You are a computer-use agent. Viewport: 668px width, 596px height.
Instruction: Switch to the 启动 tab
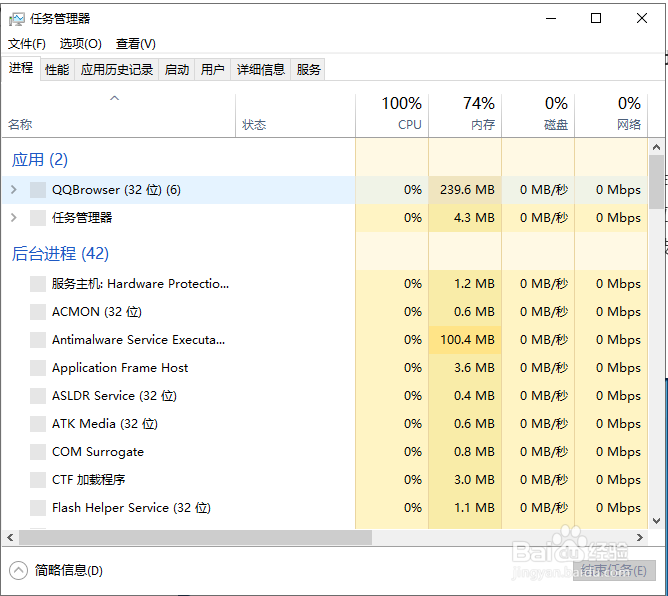click(177, 69)
